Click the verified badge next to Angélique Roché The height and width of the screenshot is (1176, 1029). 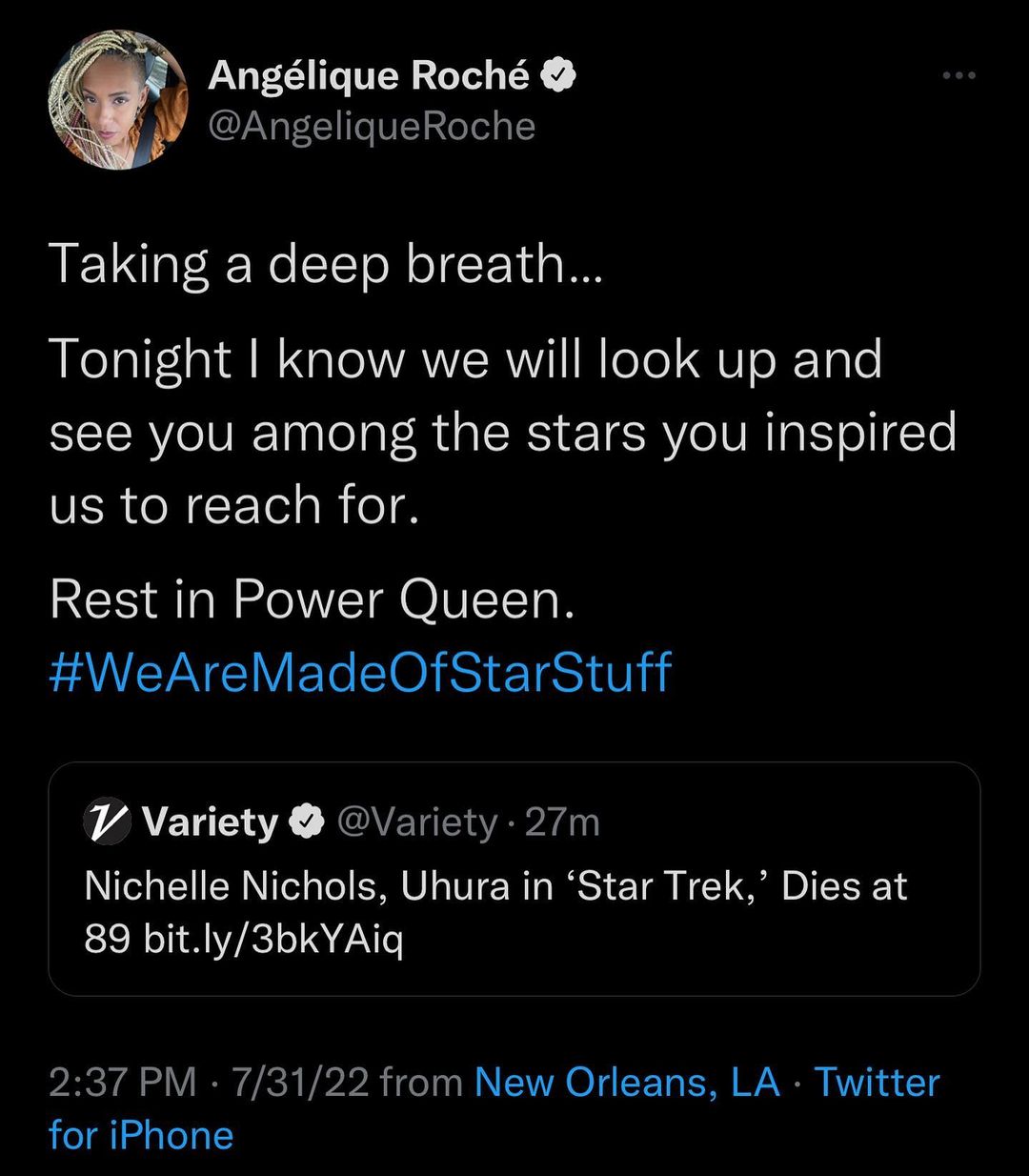(x=559, y=76)
